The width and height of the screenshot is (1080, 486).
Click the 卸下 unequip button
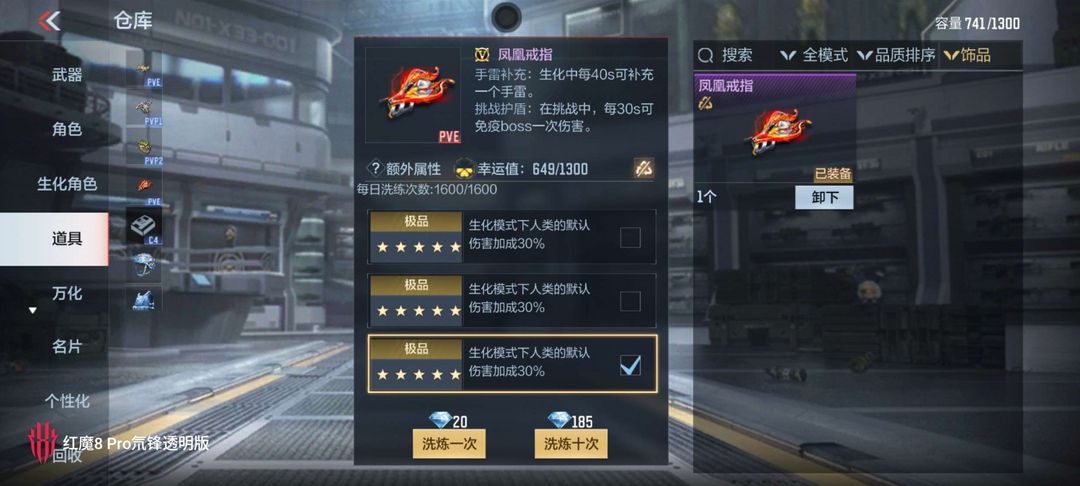tap(824, 198)
